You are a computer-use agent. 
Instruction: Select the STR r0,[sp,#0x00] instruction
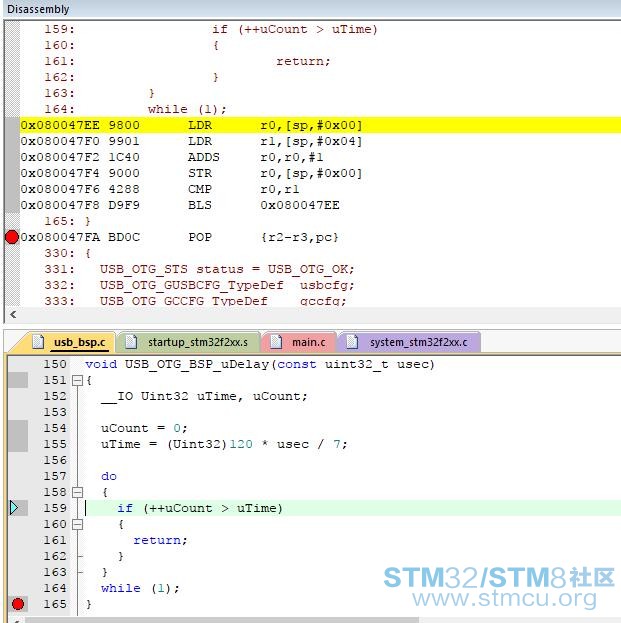pos(191,173)
